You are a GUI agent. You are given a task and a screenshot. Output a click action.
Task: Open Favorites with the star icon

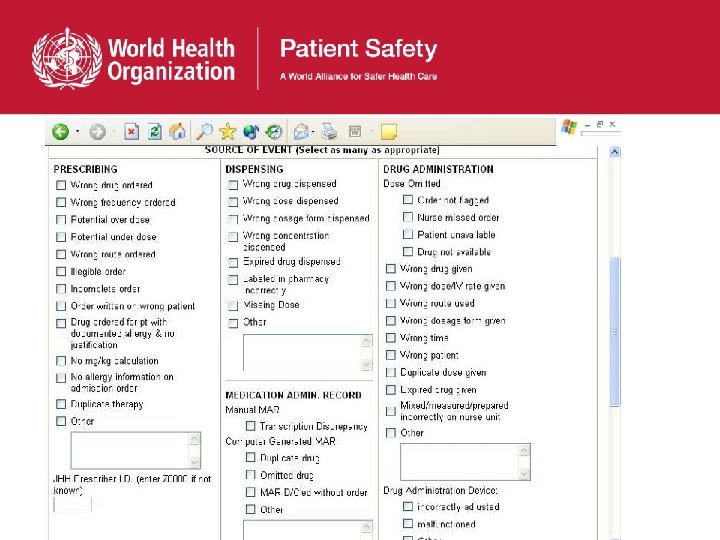tap(227, 132)
